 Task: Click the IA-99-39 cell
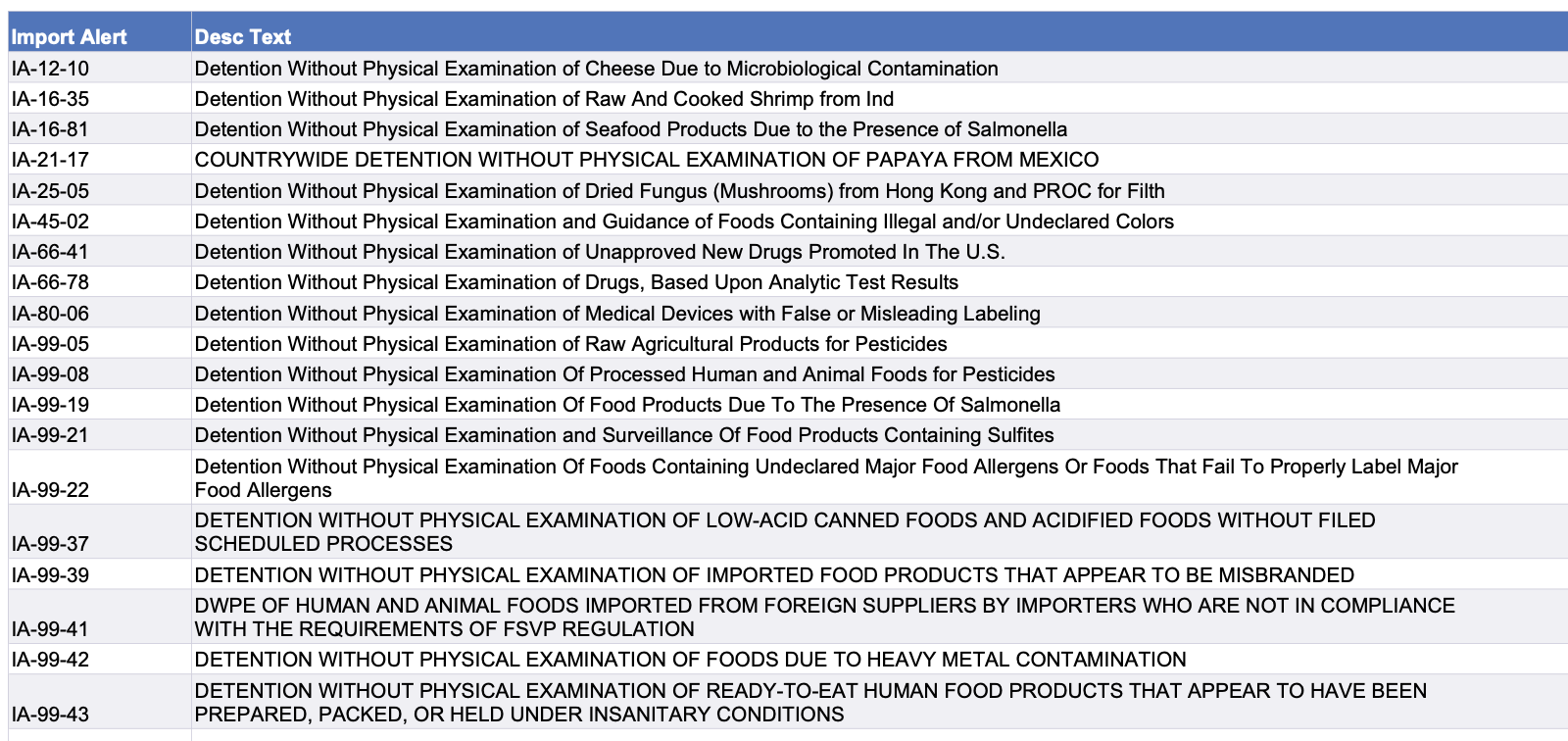tap(51, 575)
